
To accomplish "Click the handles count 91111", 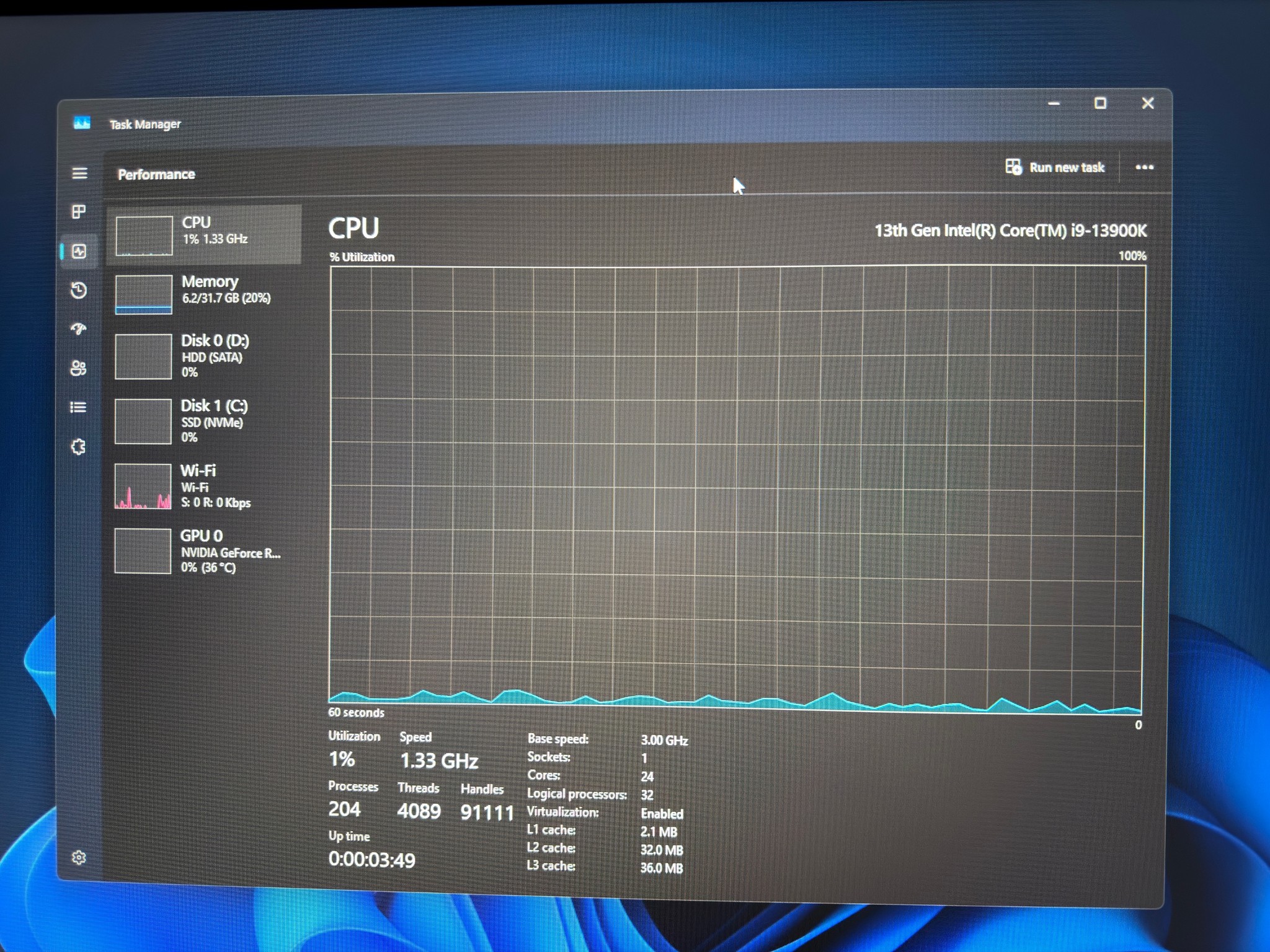I will coord(487,813).
